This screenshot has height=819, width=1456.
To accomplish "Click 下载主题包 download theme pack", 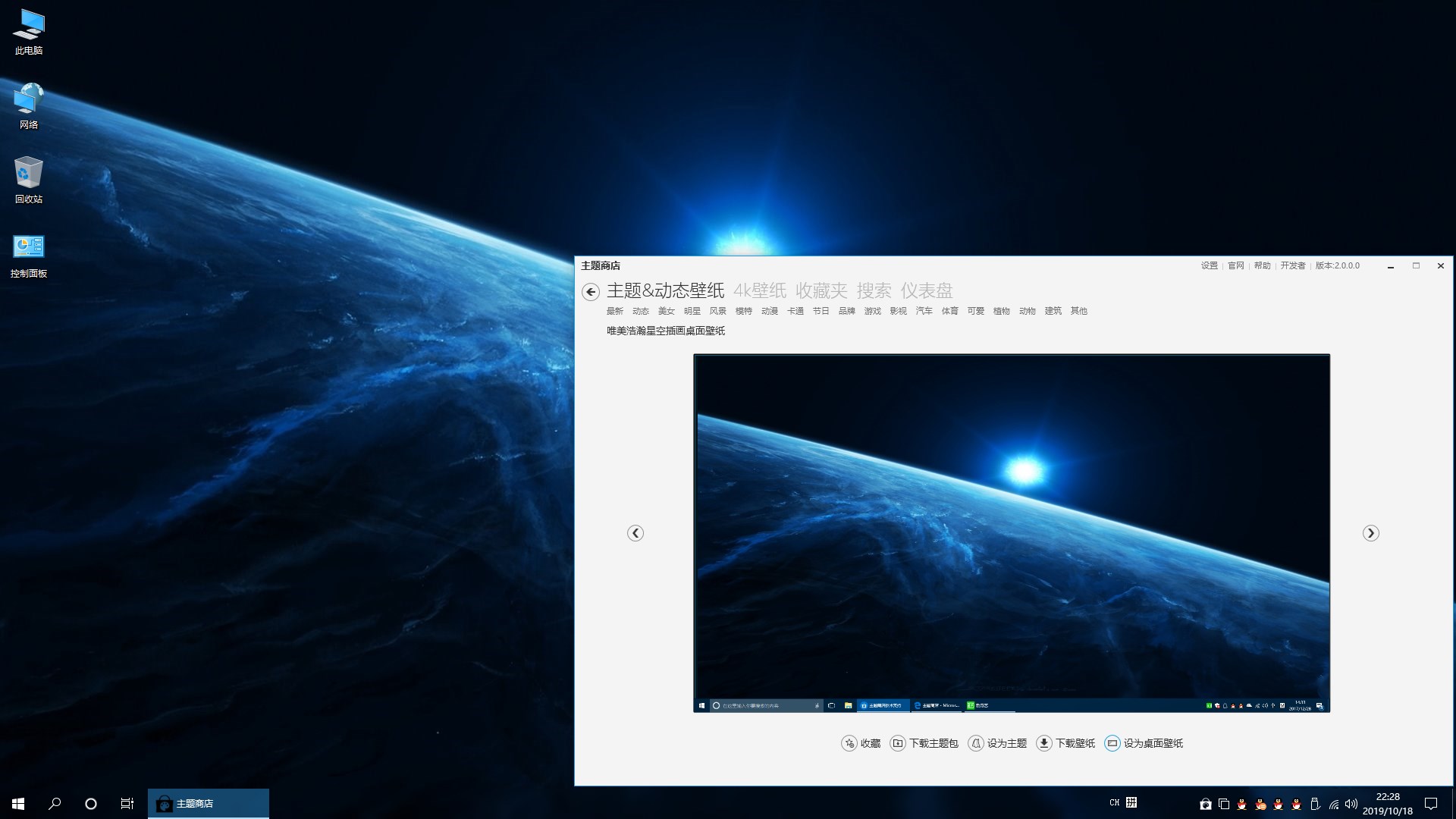I will [x=924, y=743].
